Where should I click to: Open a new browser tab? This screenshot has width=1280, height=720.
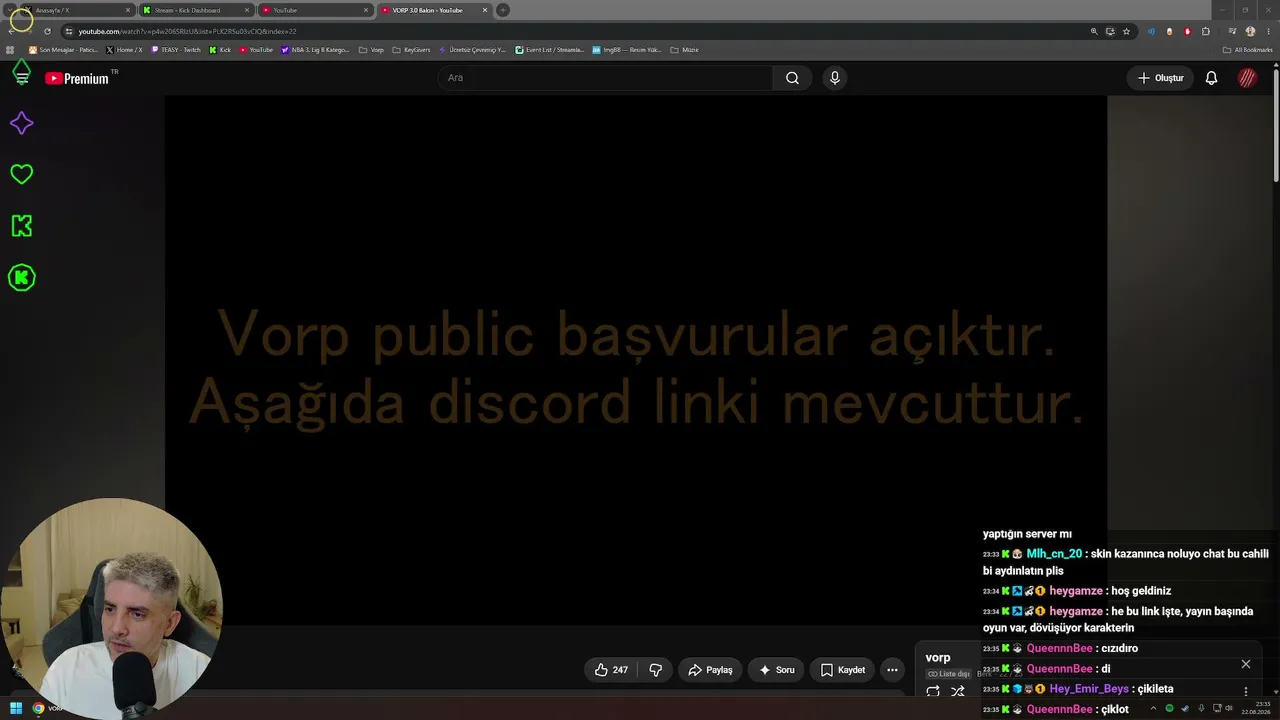(503, 10)
